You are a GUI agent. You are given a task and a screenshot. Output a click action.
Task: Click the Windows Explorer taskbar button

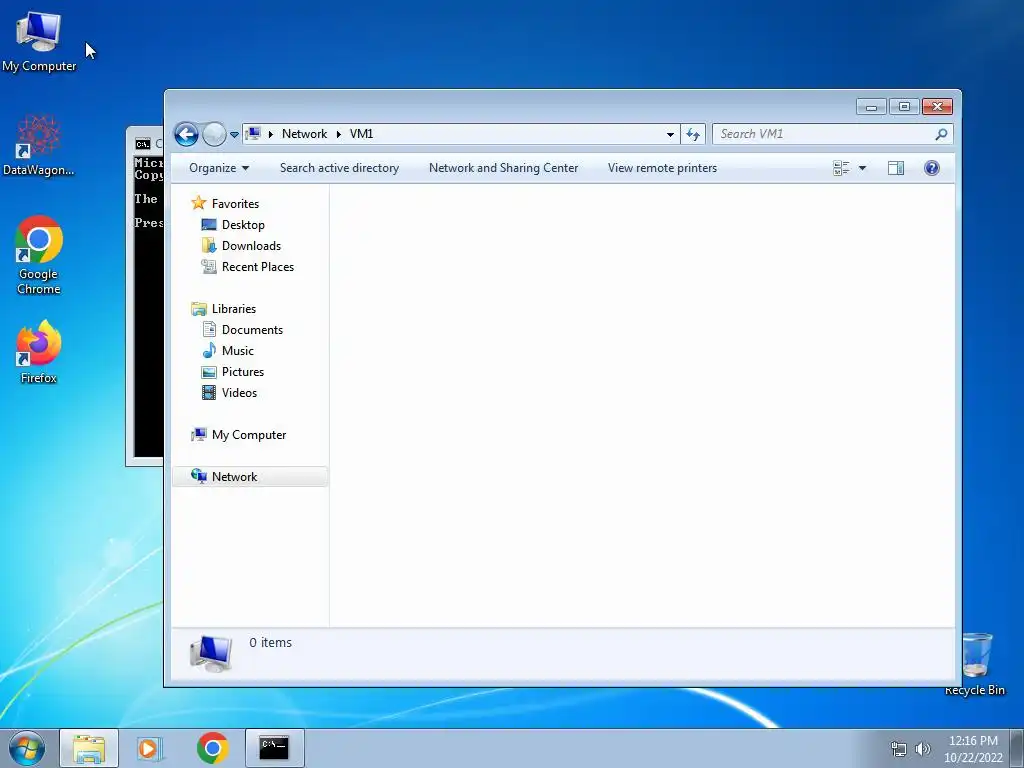click(x=89, y=748)
